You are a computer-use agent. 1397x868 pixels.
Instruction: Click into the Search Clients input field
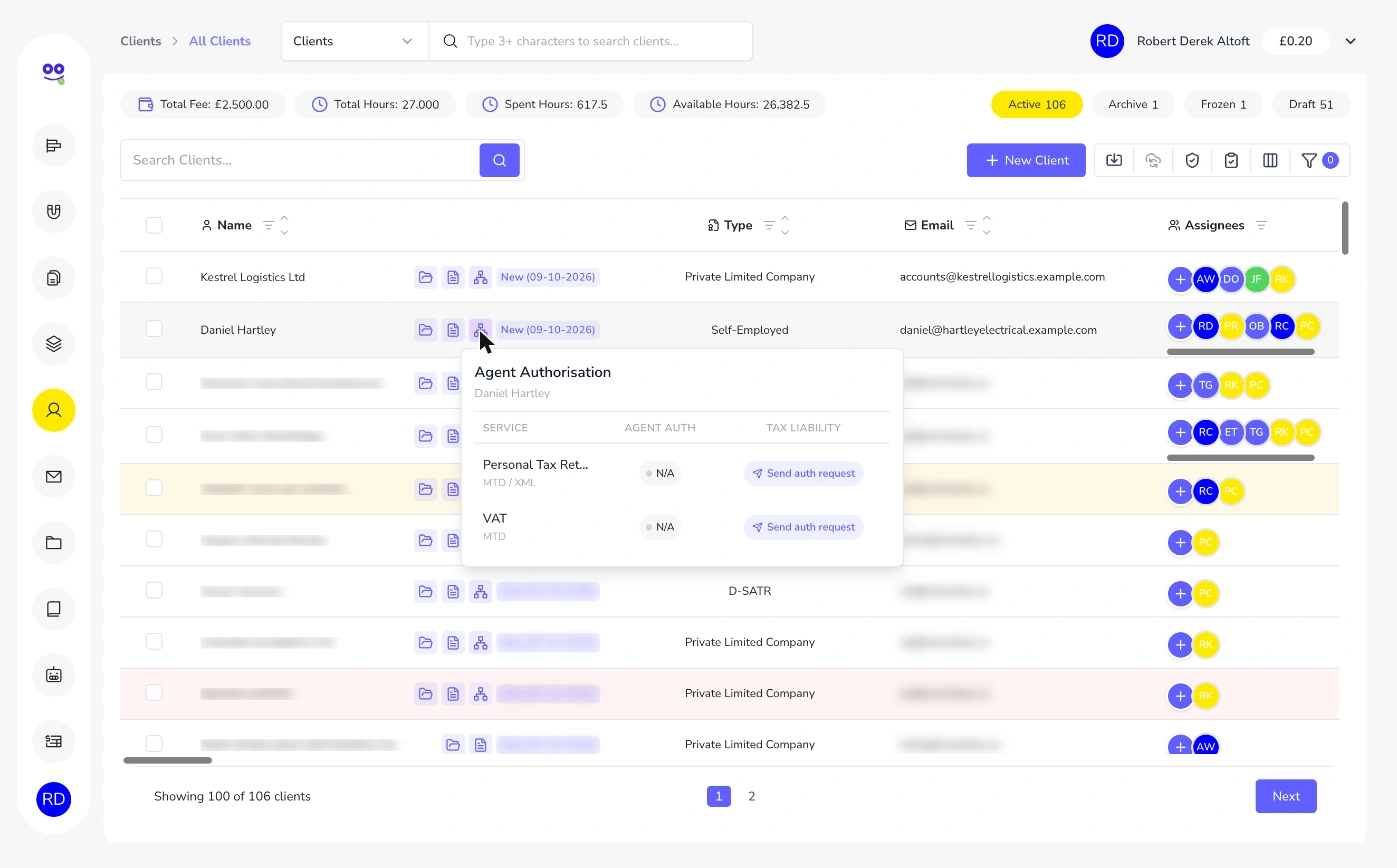tap(300, 160)
